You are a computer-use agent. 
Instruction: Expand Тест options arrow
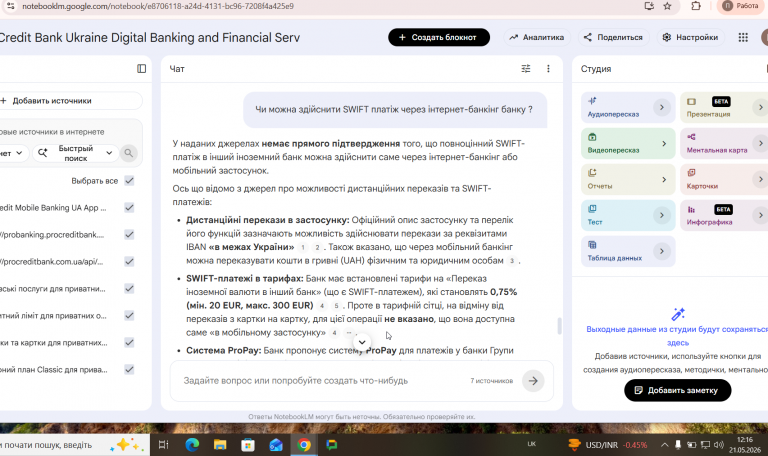(x=662, y=215)
